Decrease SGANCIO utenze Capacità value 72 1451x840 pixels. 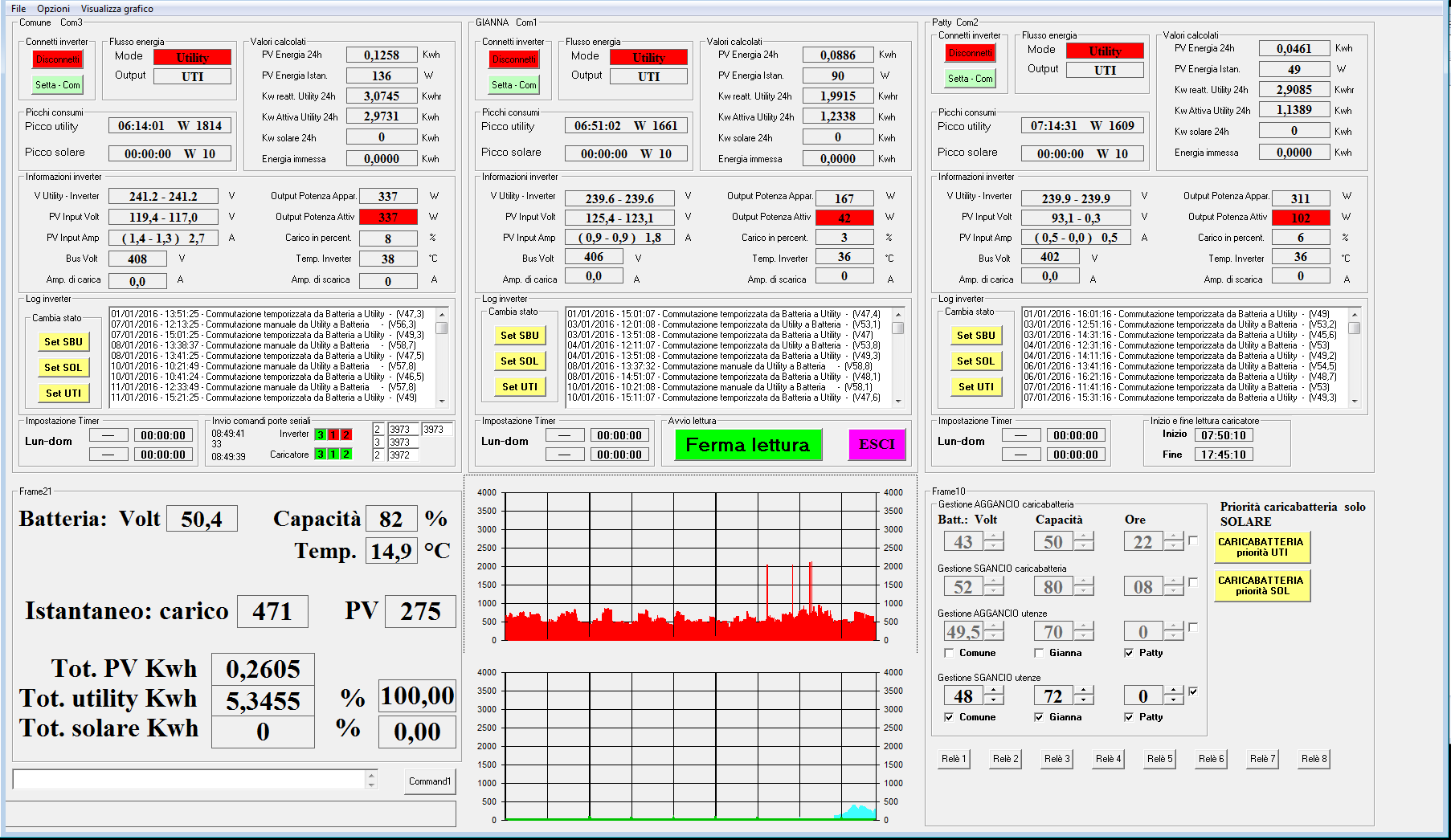click(x=1085, y=700)
